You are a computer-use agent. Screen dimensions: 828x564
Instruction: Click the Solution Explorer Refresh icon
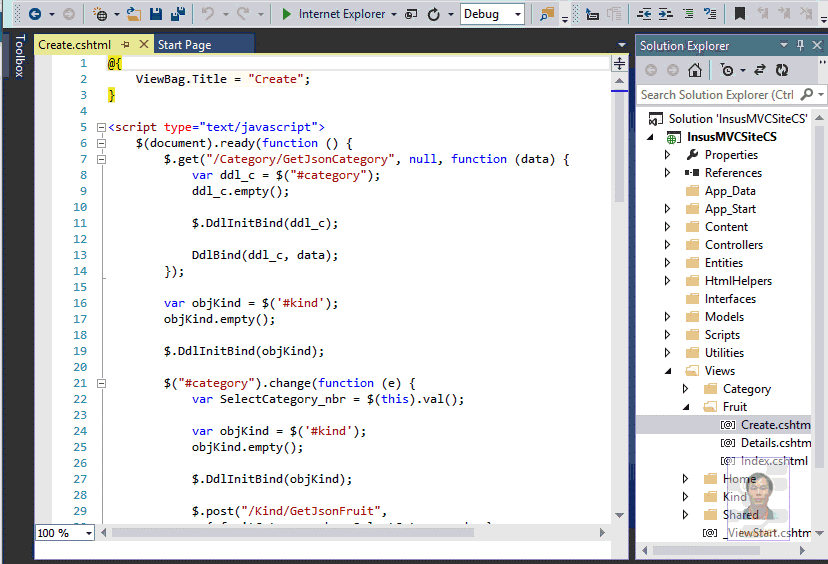click(x=782, y=70)
